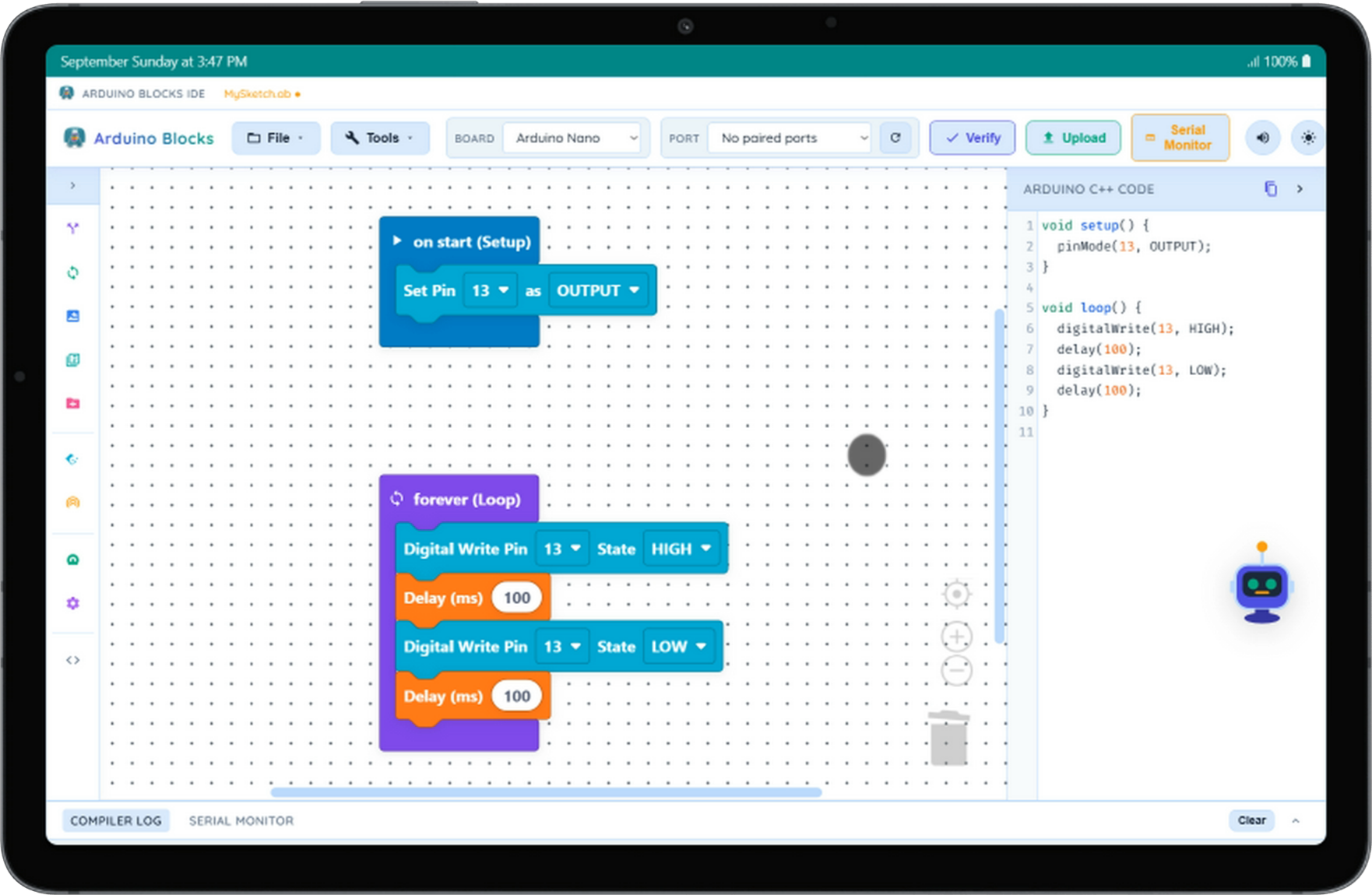Click the ARDUINO BLOCKS IDE title text

click(143, 93)
